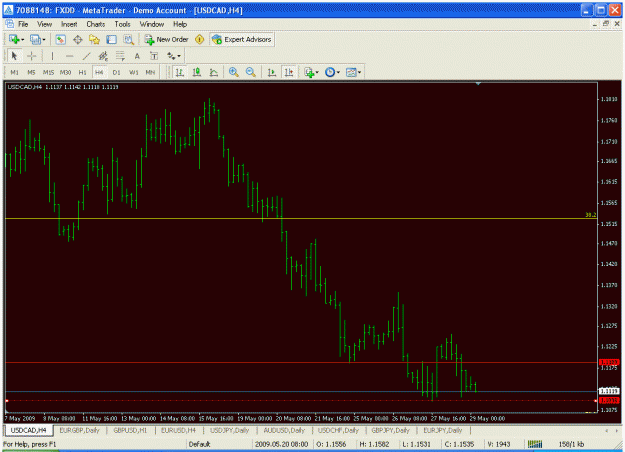625x452 pixels.
Task: Switch to Line Chart display
Action: pos(214,72)
